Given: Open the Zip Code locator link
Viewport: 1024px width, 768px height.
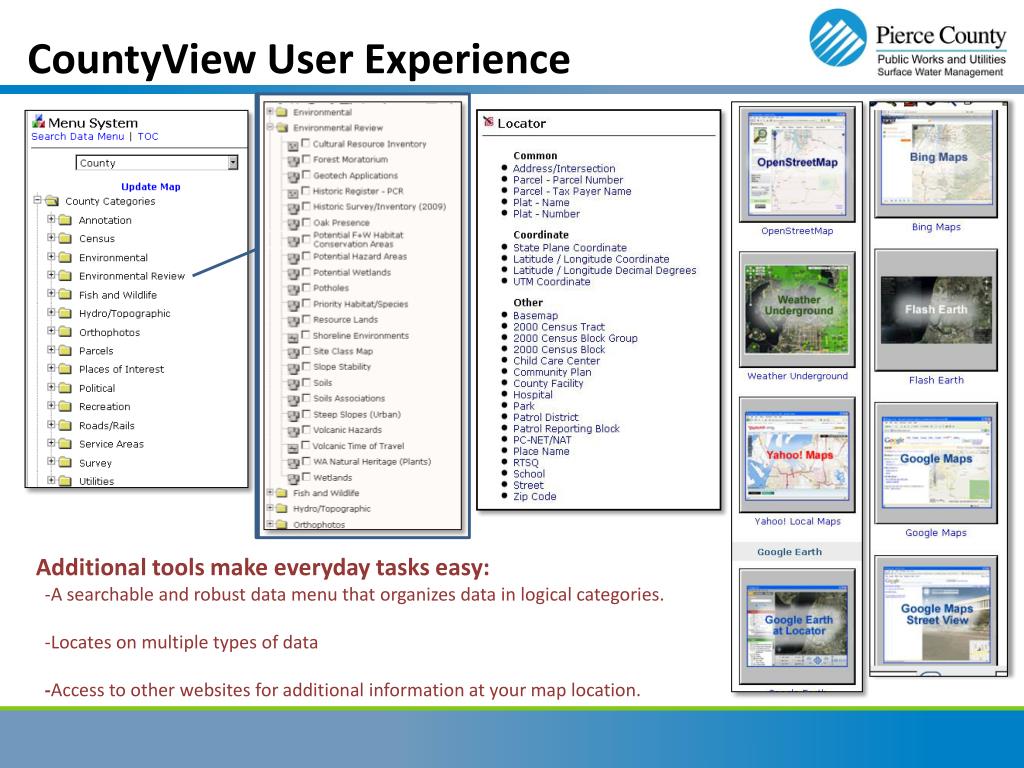Looking at the screenshot, I should [534, 496].
